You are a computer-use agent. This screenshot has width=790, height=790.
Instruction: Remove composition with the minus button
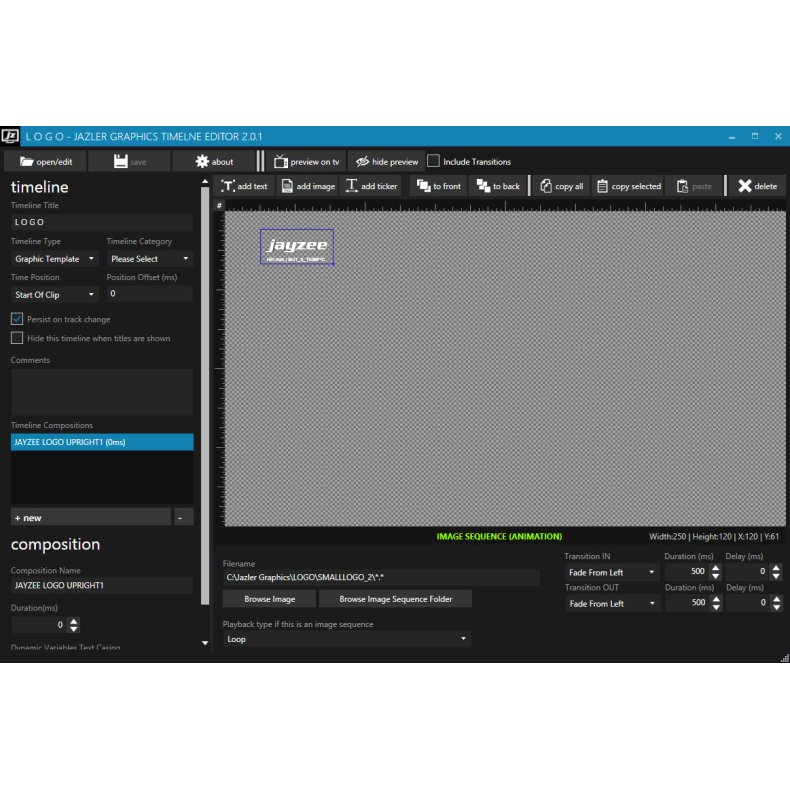pyautogui.click(x=184, y=517)
